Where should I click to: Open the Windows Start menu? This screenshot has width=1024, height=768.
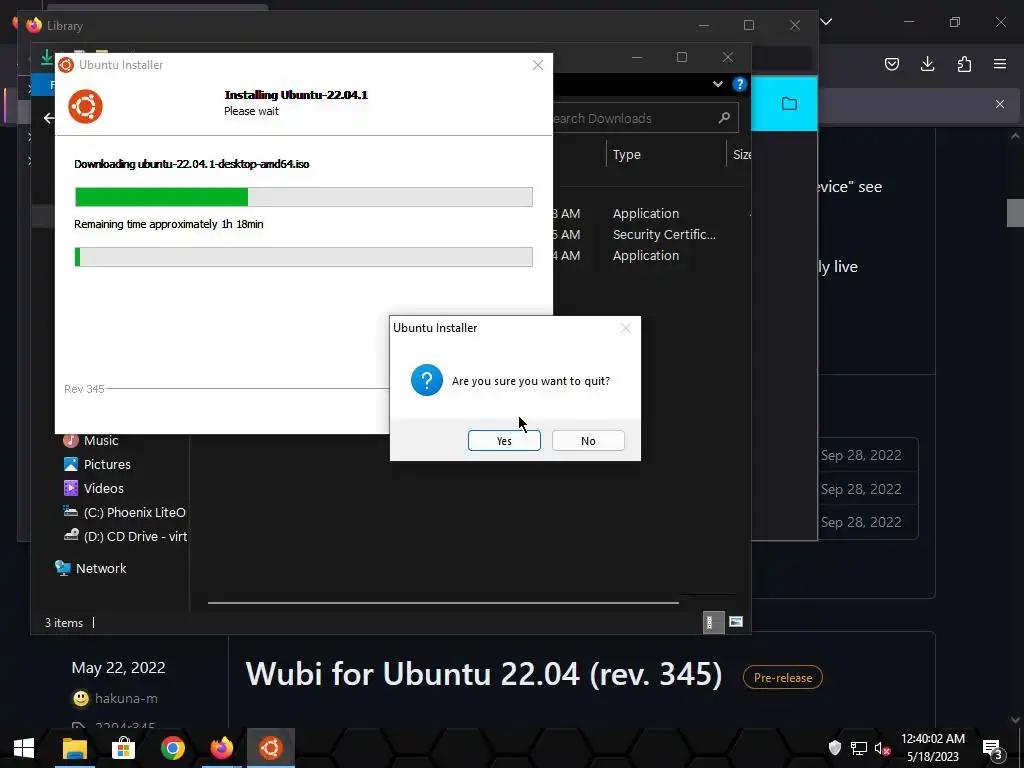click(x=24, y=748)
